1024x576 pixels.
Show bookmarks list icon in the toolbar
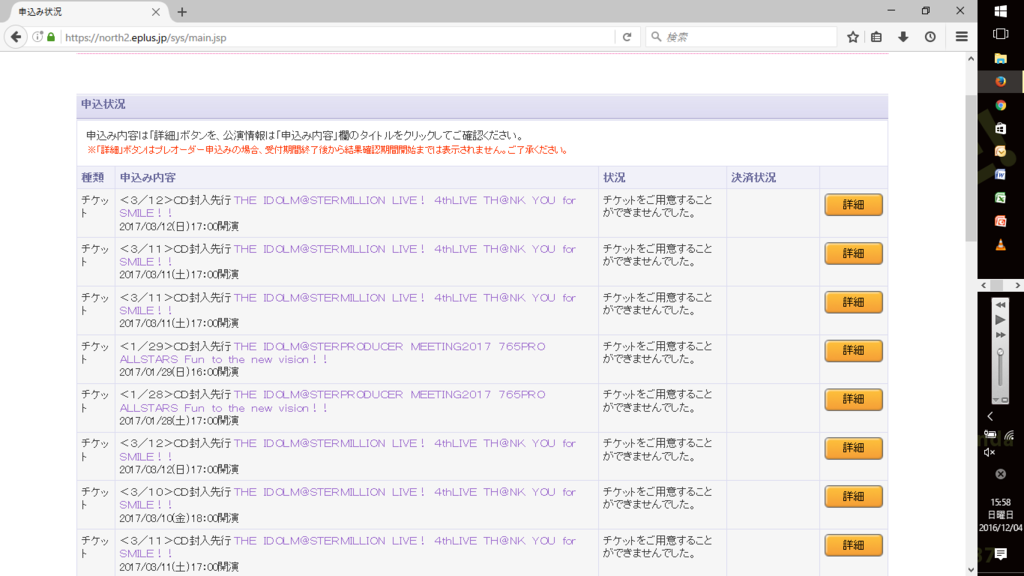pos(876,37)
